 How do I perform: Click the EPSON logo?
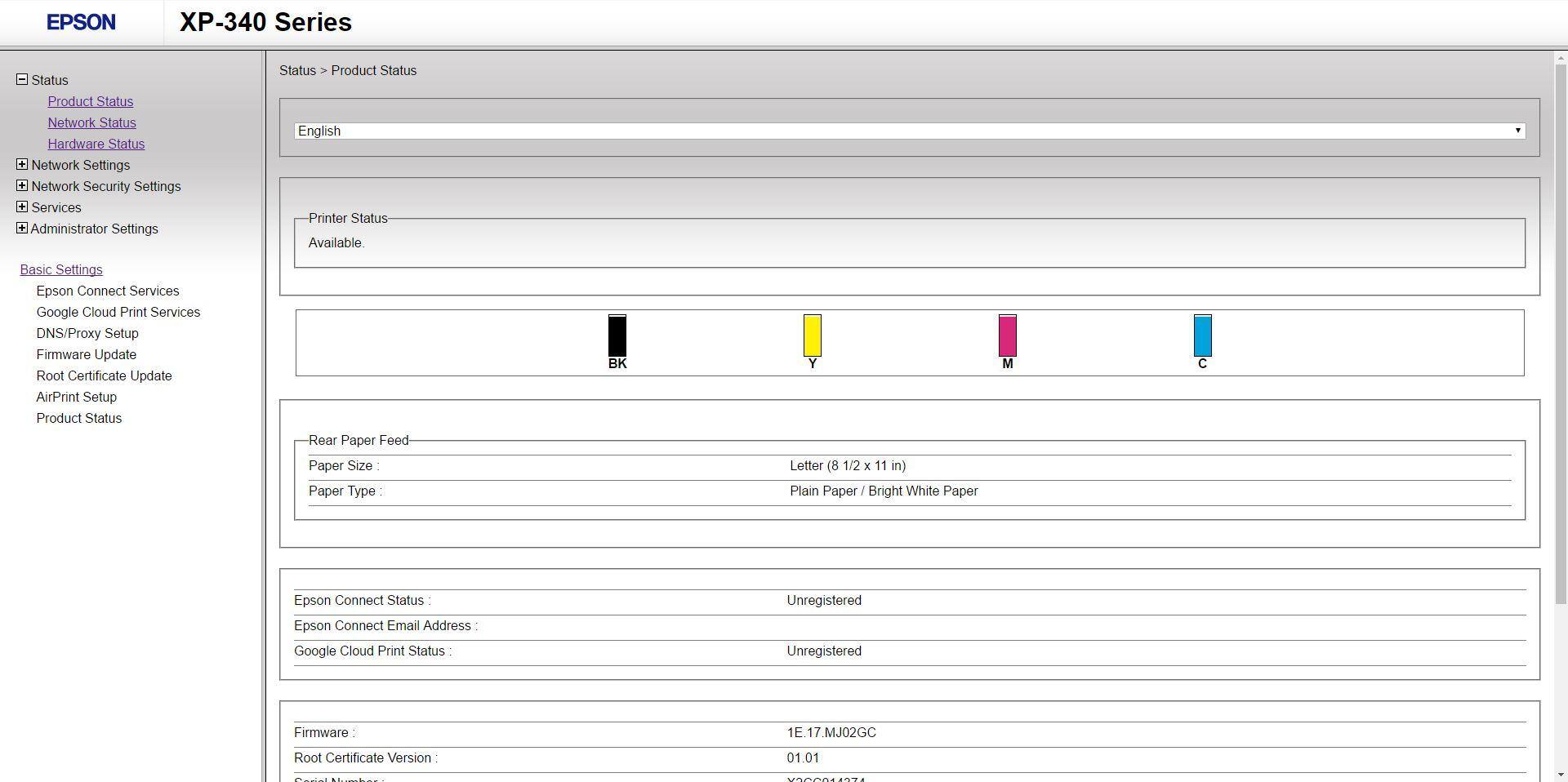coord(81,23)
